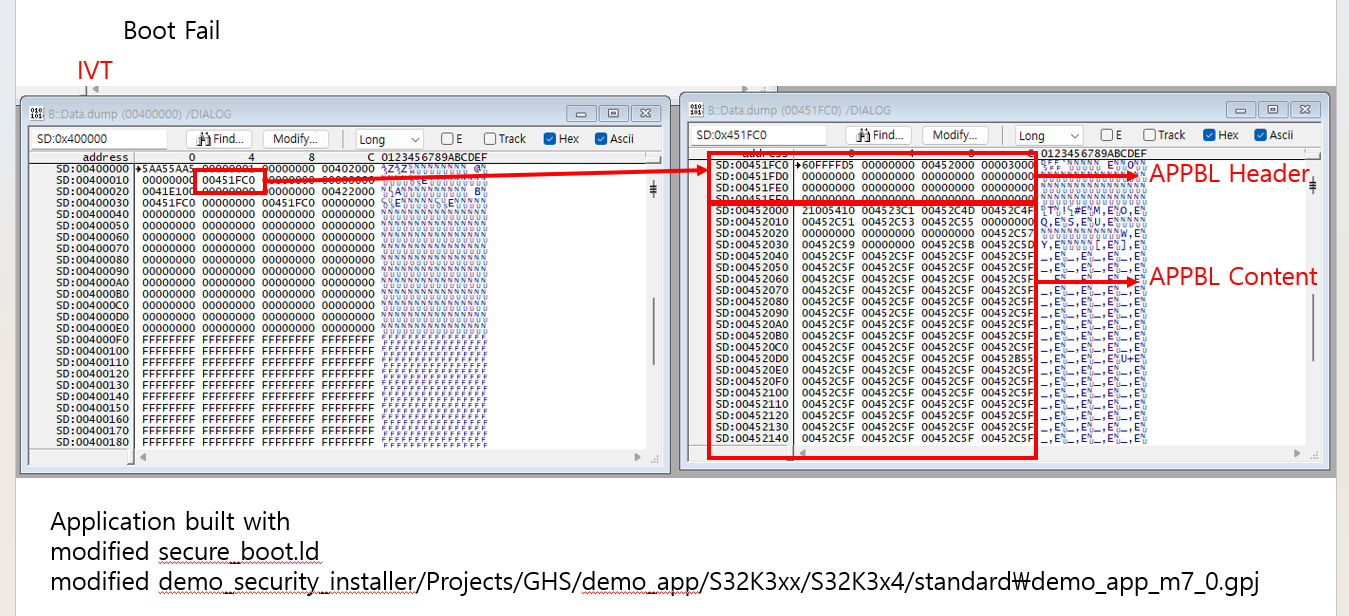
Task: Enable the E checkbox in the 00400000 window
Action: (447, 139)
